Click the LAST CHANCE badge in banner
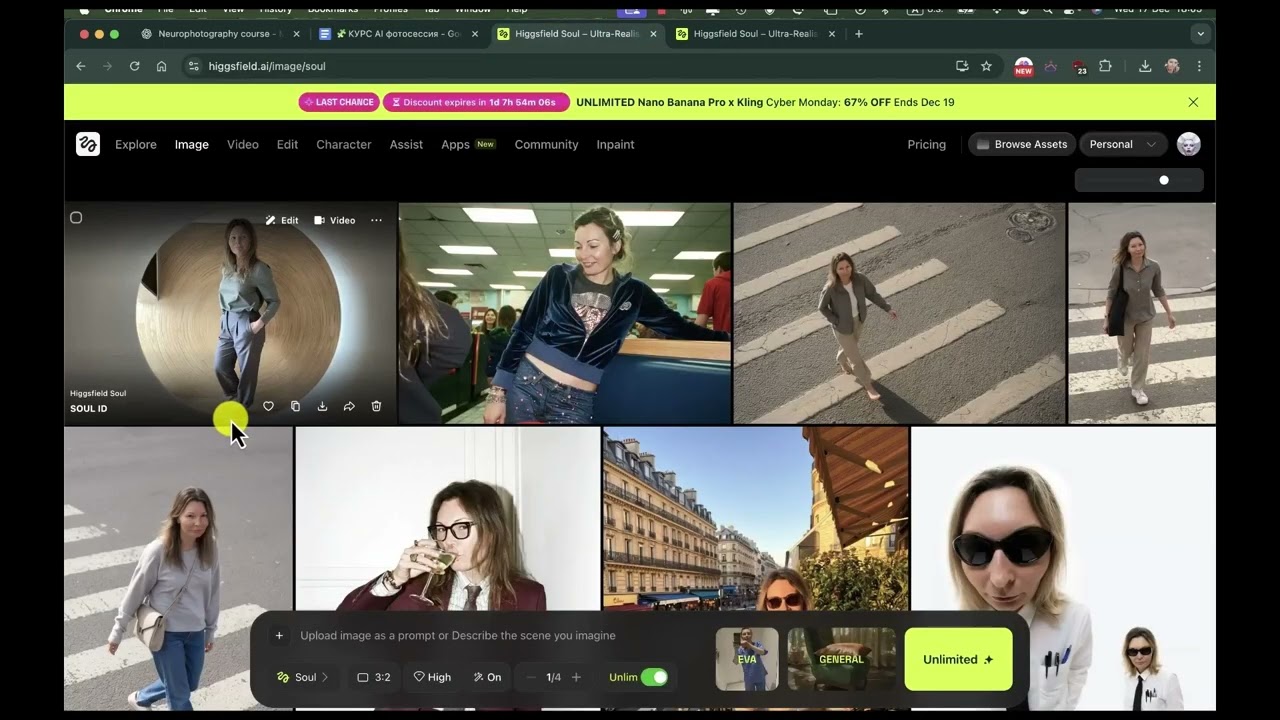This screenshot has height=720, width=1280. tap(339, 102)
